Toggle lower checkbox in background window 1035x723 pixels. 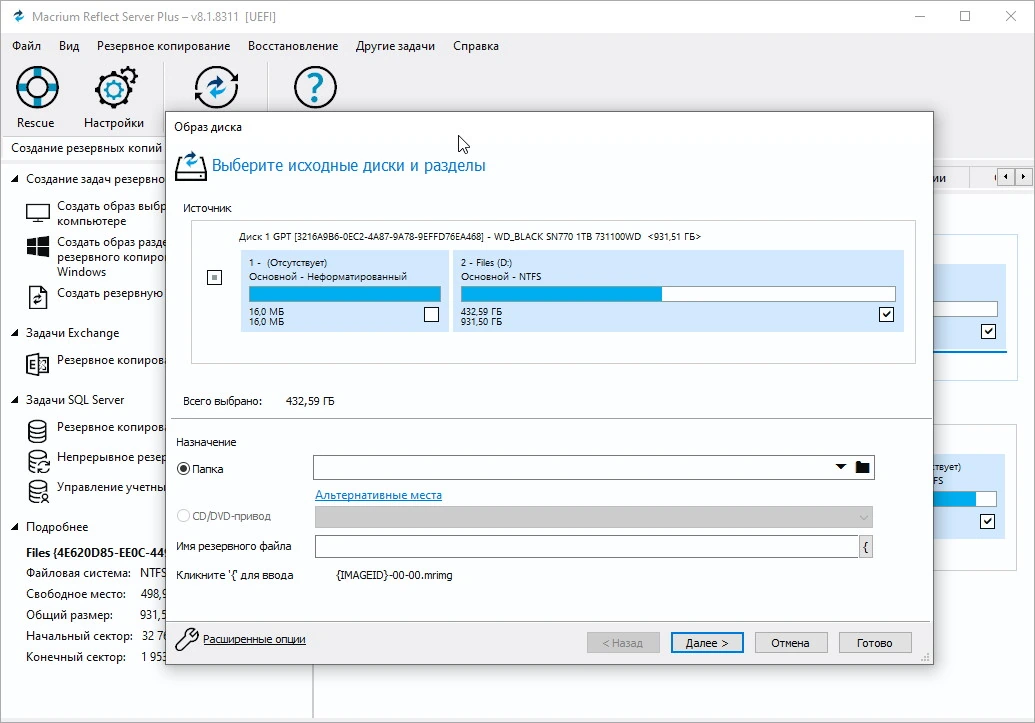point(987,522)
